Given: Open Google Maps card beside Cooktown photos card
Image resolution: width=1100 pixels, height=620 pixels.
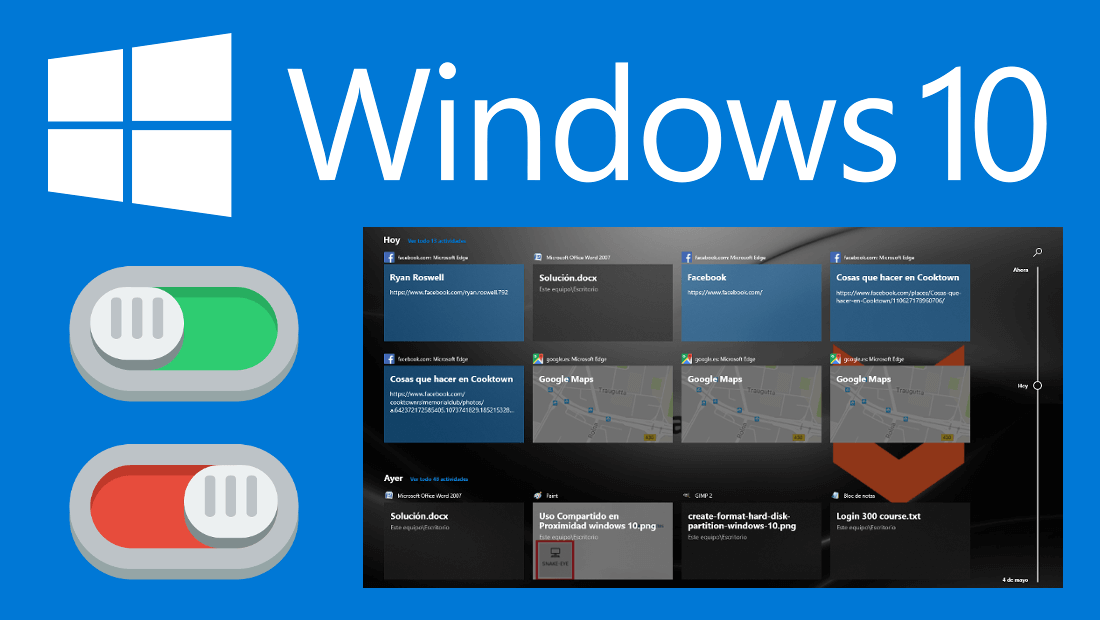Looking at the screenshot, I should (x=603, y=404).
